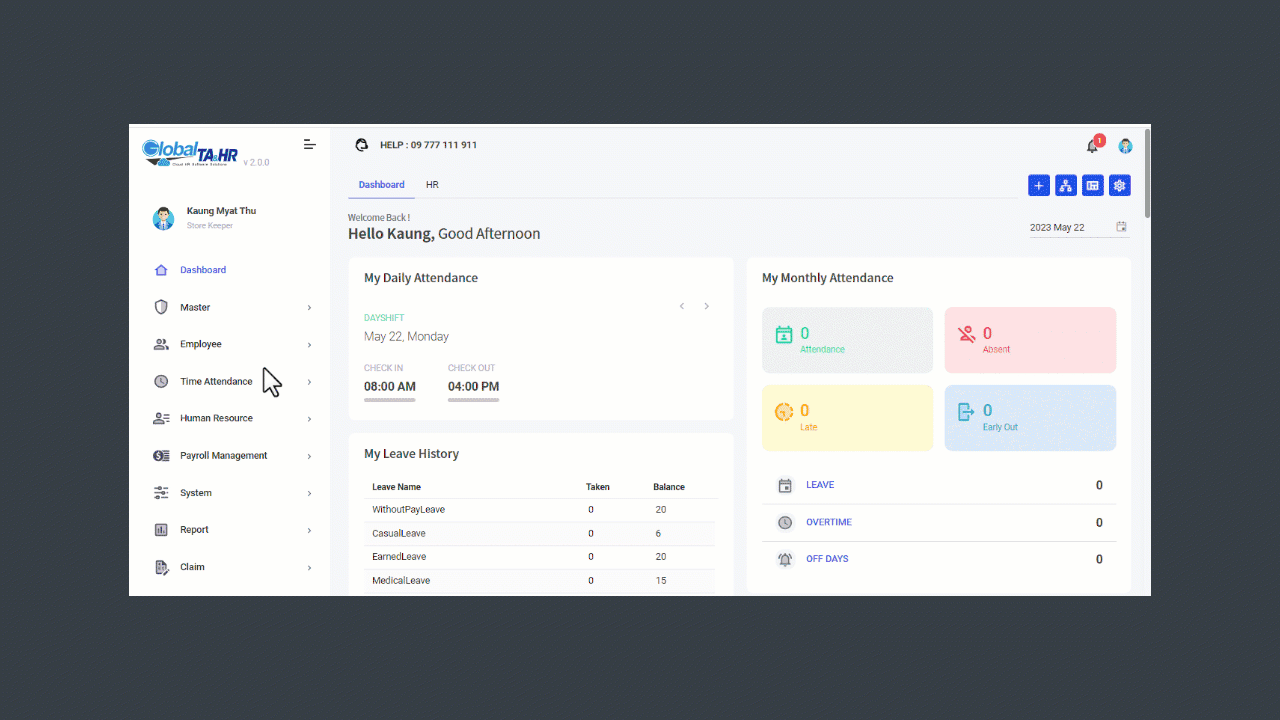Go to next day in Daily Attendance
The width and height of the screenshot is (1280, 720).
tap(706, 306)
